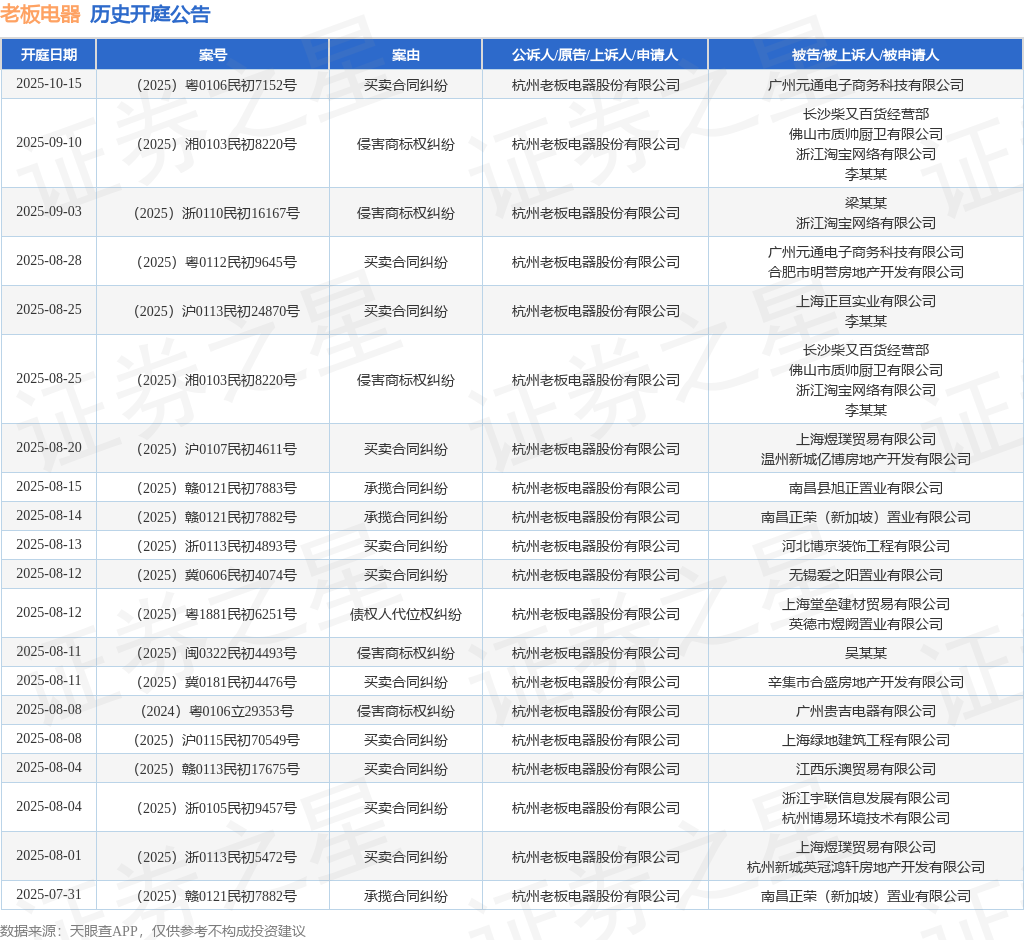1024x940 pixels.
Task: Select defendant 上海堂垒建材贸易有限公司
Action: tap(866, 604)
